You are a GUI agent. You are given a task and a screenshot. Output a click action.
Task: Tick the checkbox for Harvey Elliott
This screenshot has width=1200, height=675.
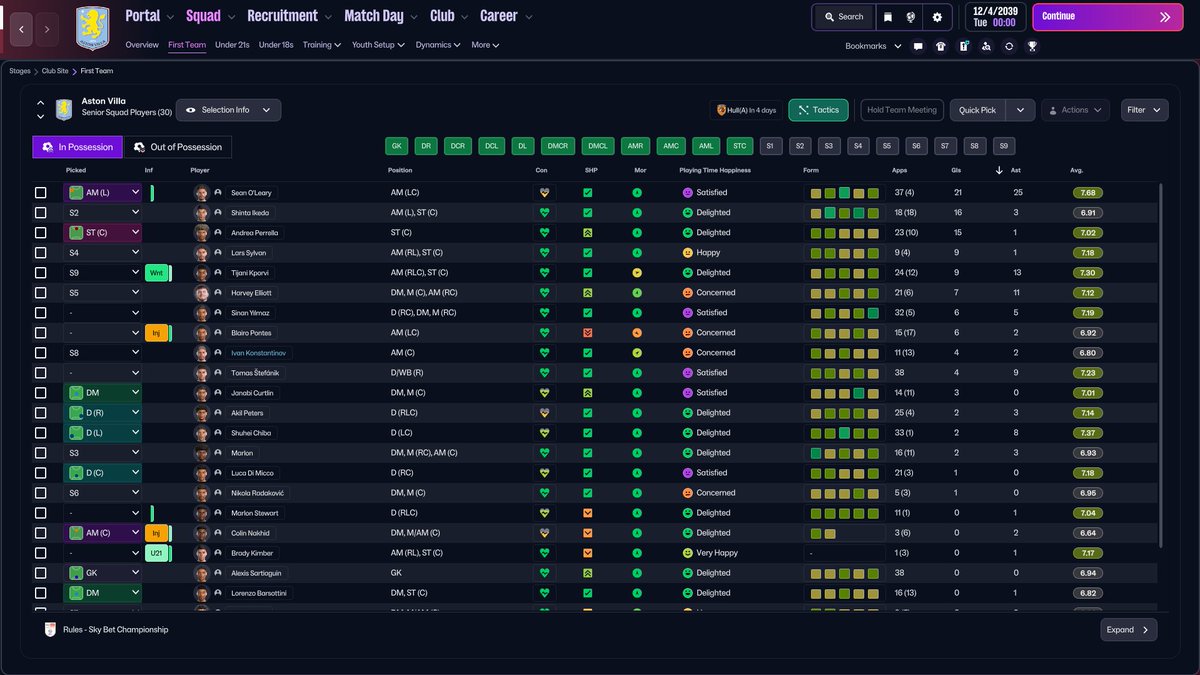pos(41,293)
